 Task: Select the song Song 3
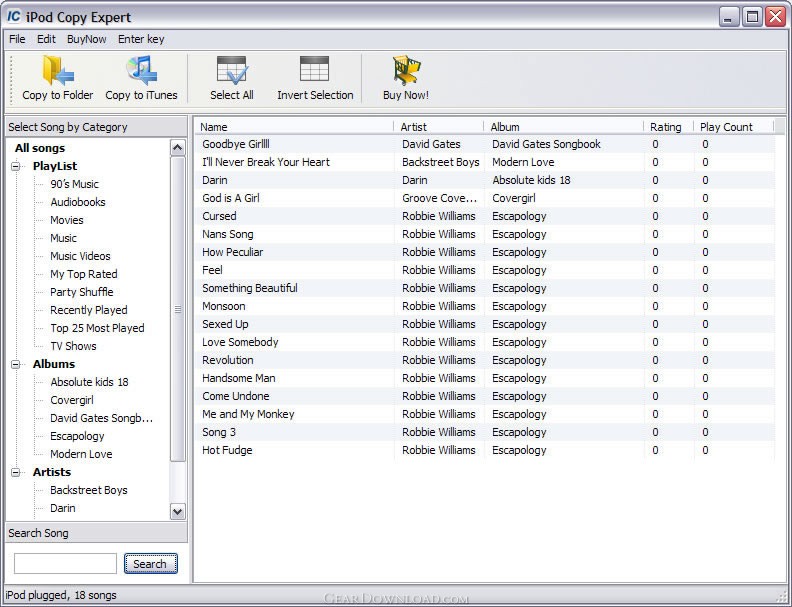(219, 432)
